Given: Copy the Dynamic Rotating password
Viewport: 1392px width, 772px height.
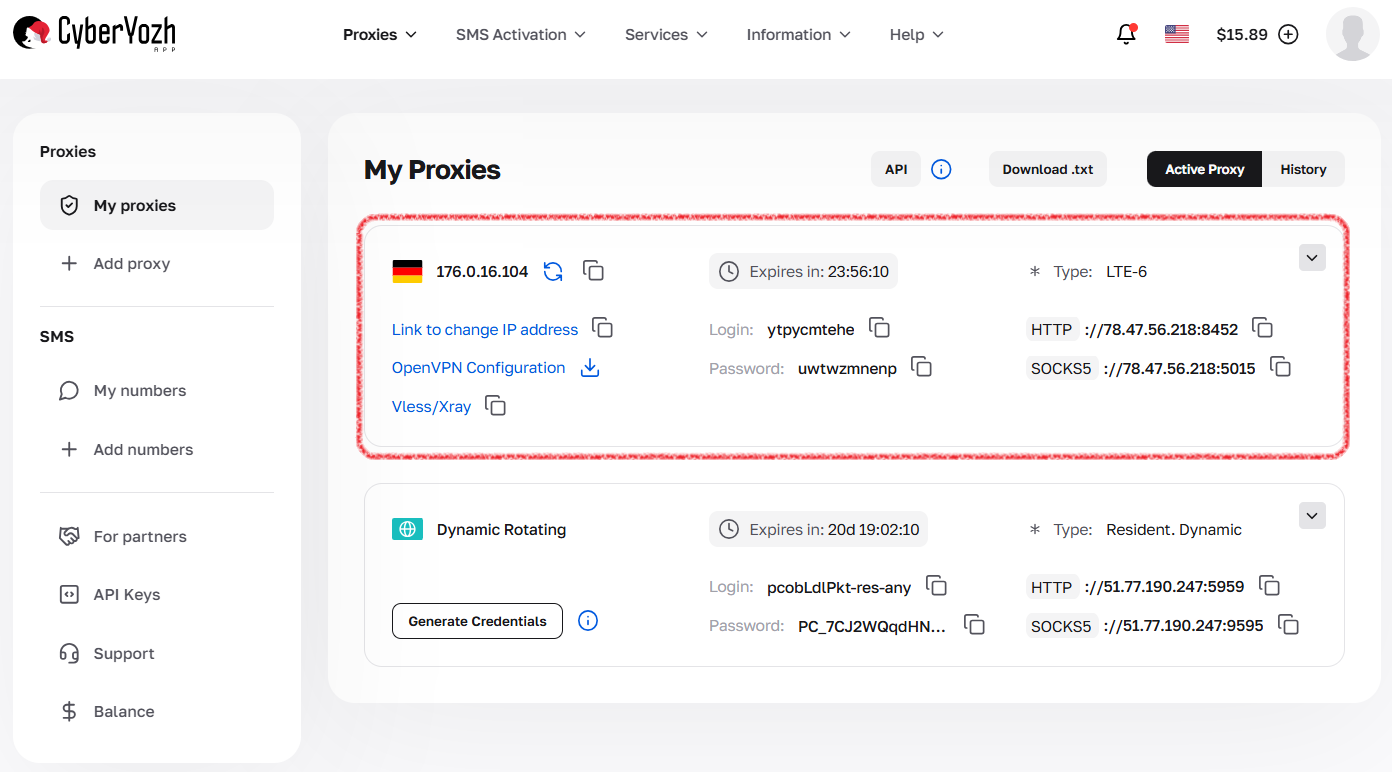Looking at the screenshot, I should 974,624.
